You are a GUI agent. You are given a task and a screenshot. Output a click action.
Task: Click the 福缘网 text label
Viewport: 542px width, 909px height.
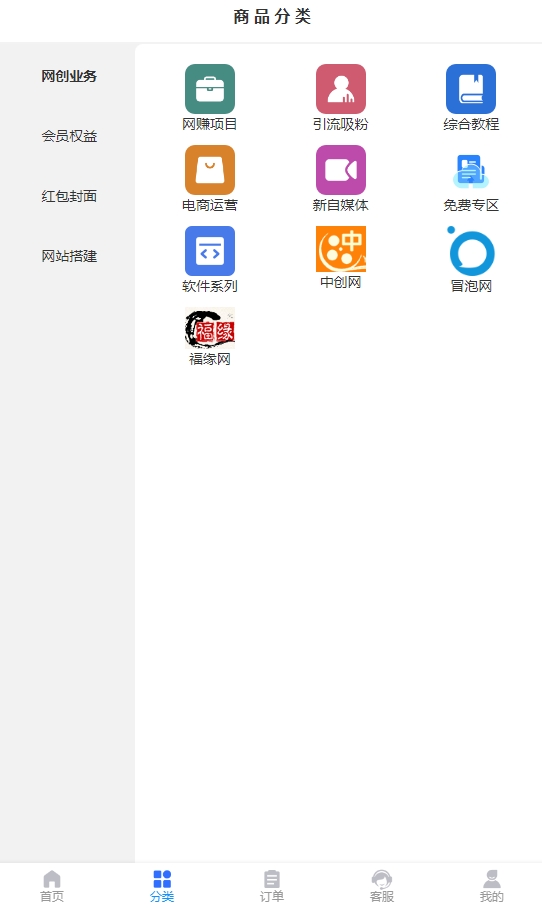(210, 359)
